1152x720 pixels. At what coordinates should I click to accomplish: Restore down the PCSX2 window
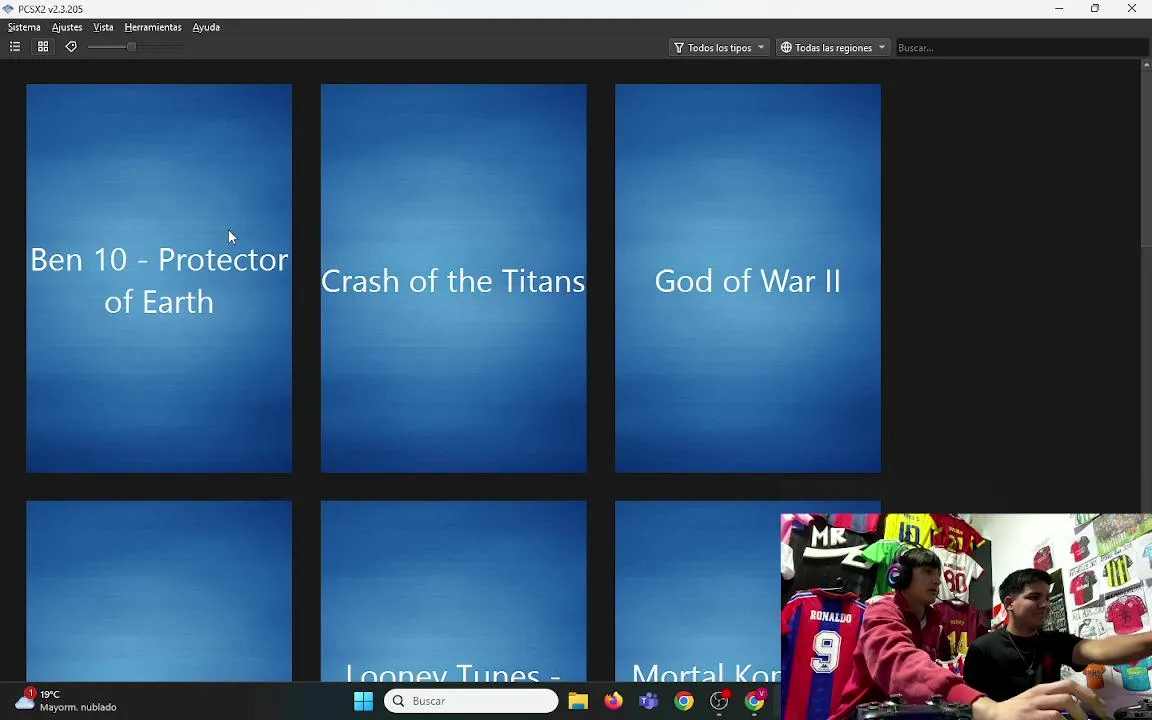pyautogui.click(x=1095, y=9)
